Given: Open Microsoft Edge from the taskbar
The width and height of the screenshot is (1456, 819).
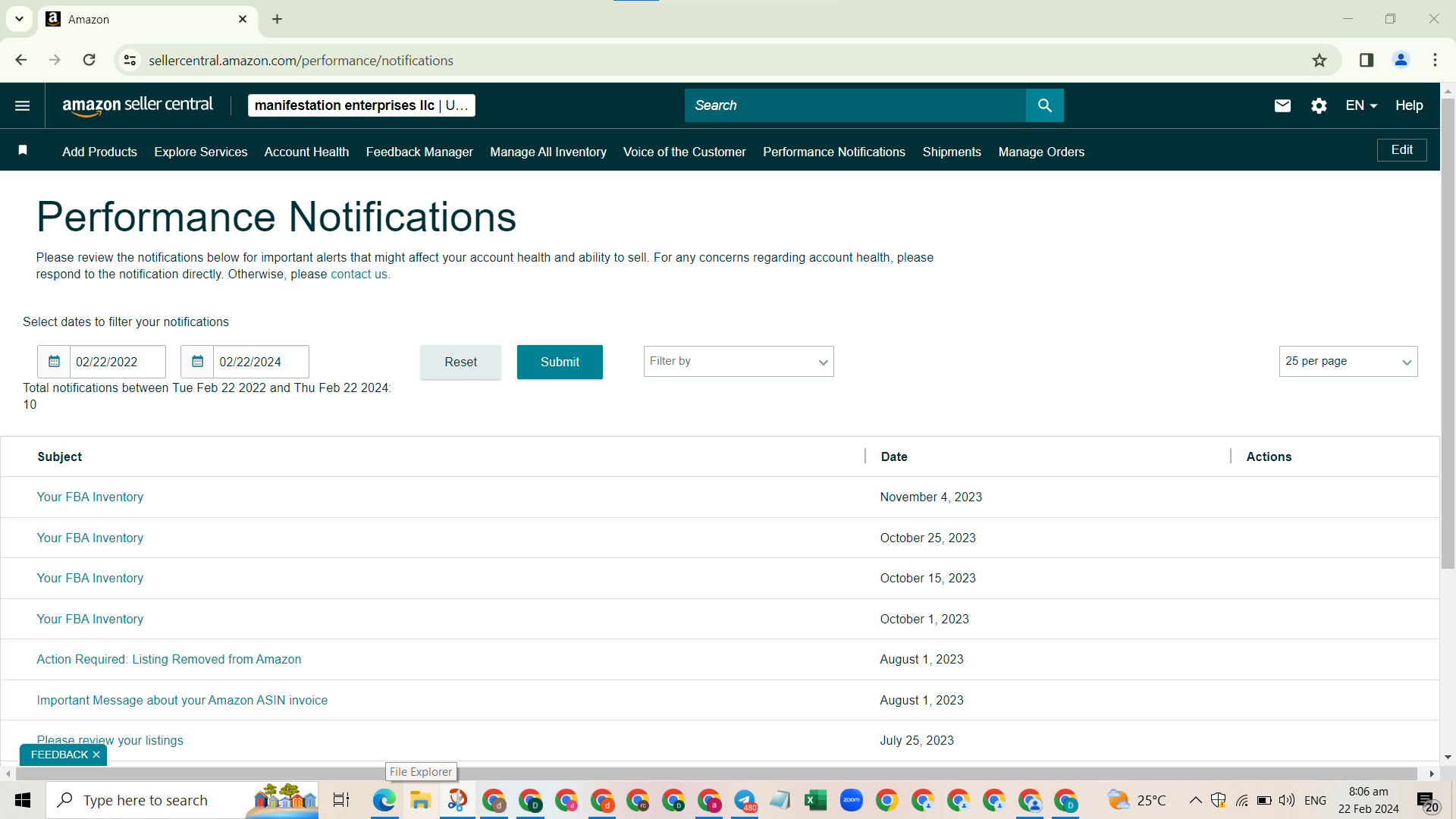Looking at the screenshot, I should click(x=384, y=800).
